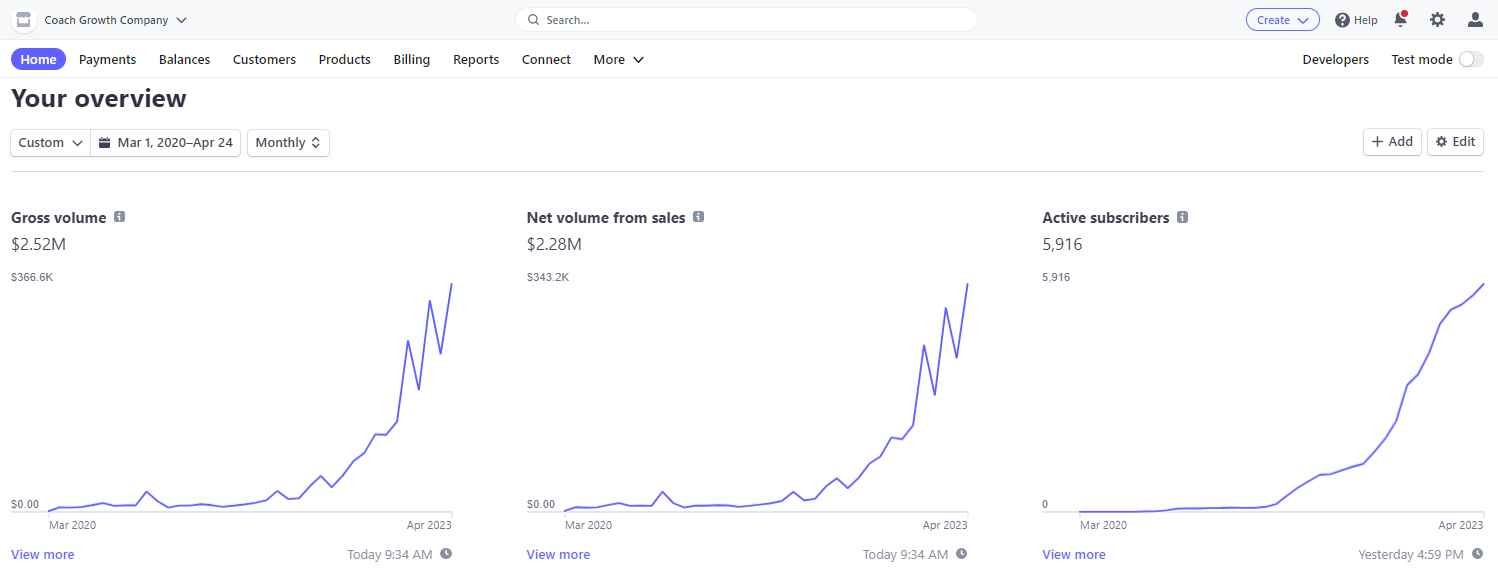Click the Add button

pyautogui.click(x=1391, y=142)
